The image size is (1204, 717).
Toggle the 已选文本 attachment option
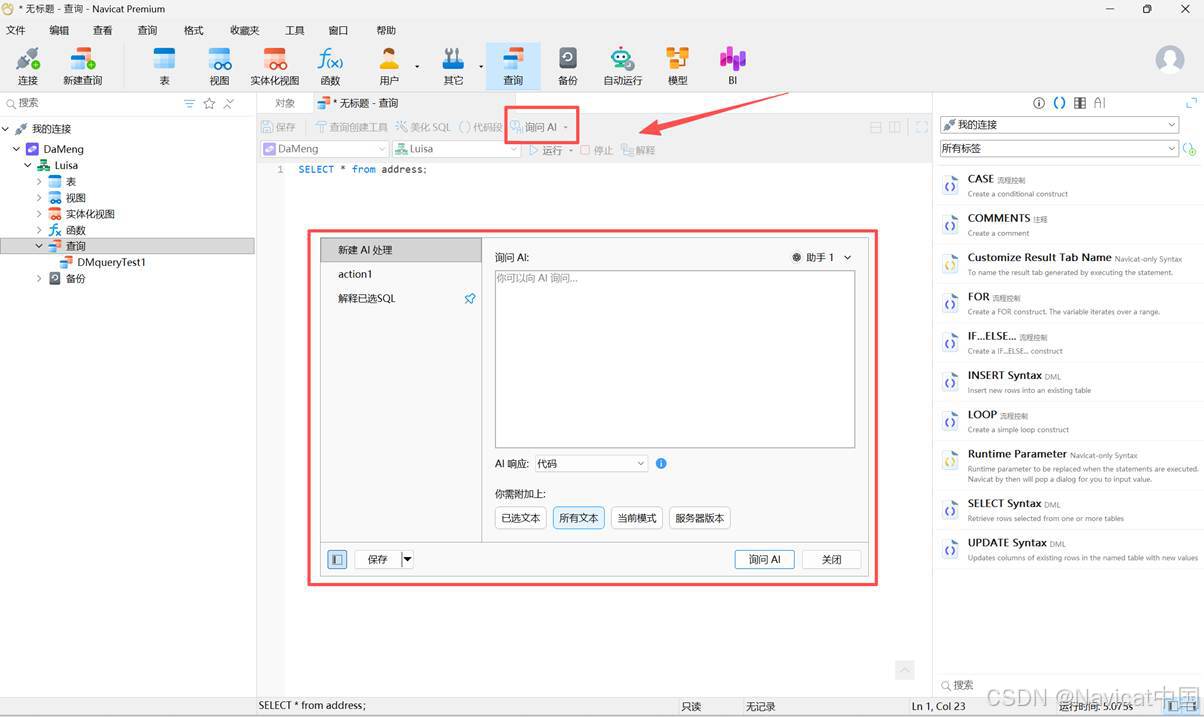[521, 518]
